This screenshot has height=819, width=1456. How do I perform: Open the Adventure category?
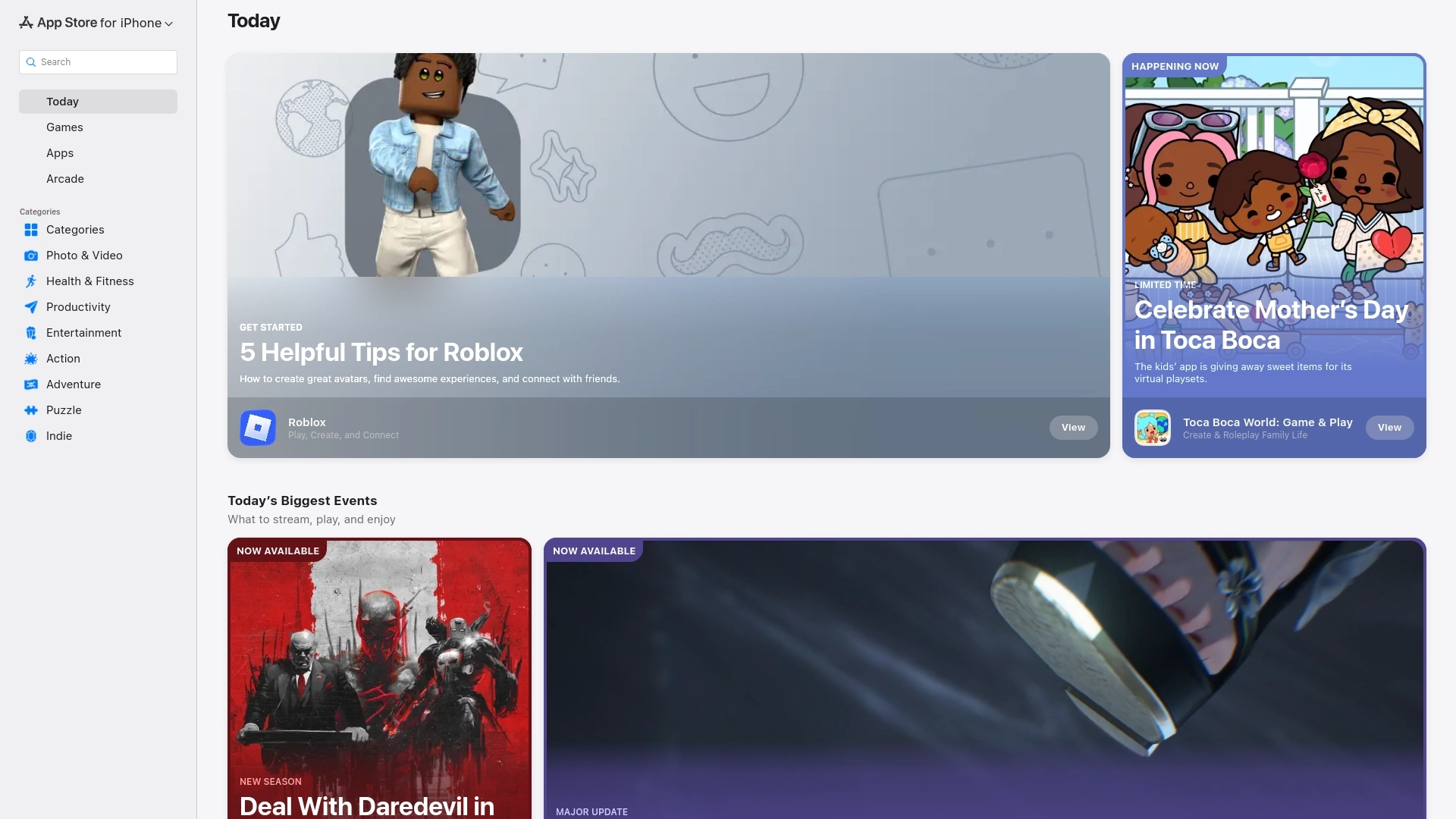tap(98, 384)
